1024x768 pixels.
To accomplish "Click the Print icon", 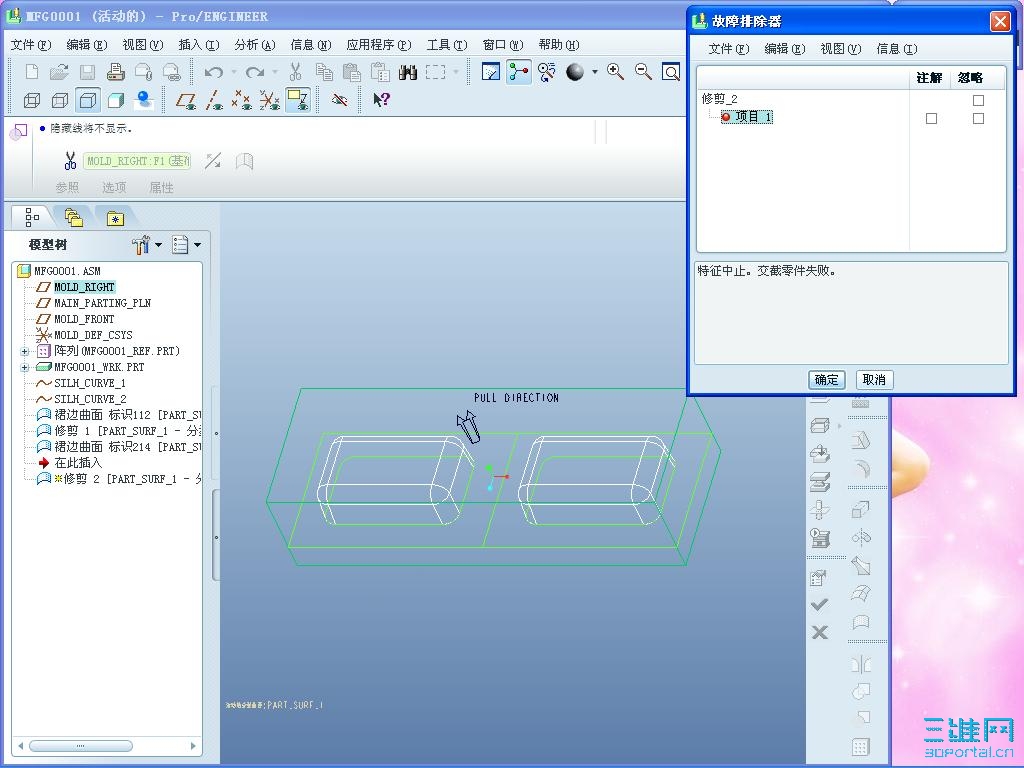I will 116,72.
